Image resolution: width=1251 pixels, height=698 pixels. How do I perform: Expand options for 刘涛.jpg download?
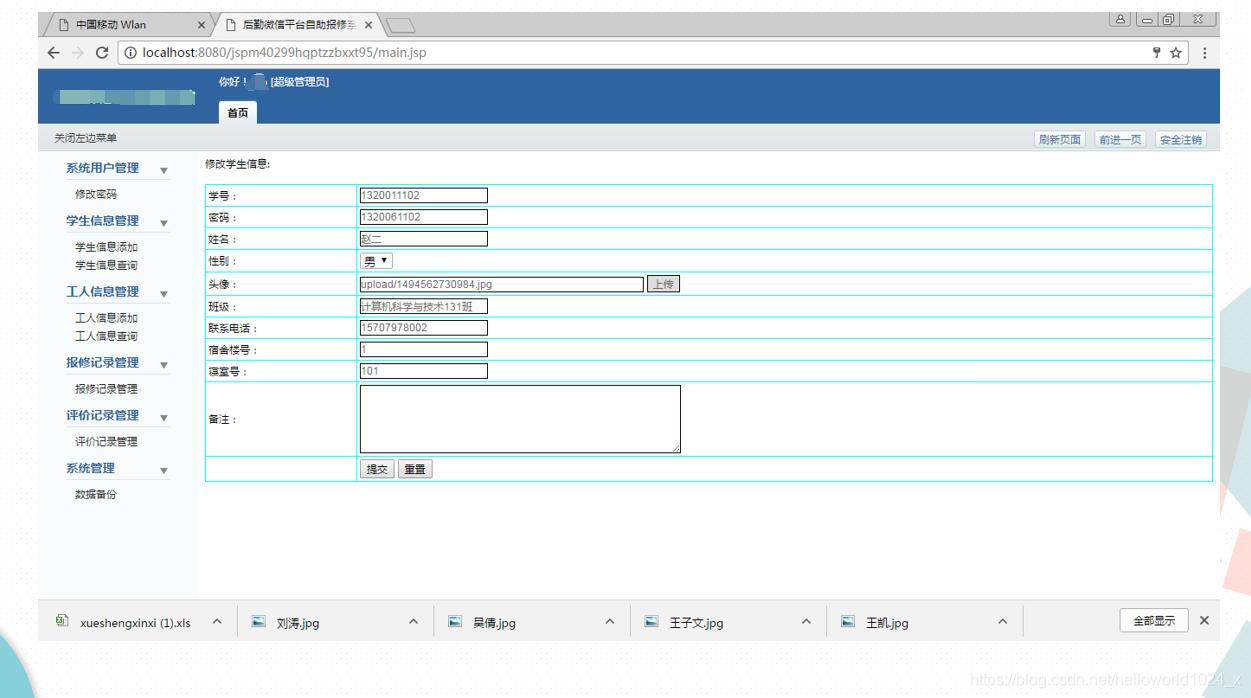point(413,622)
